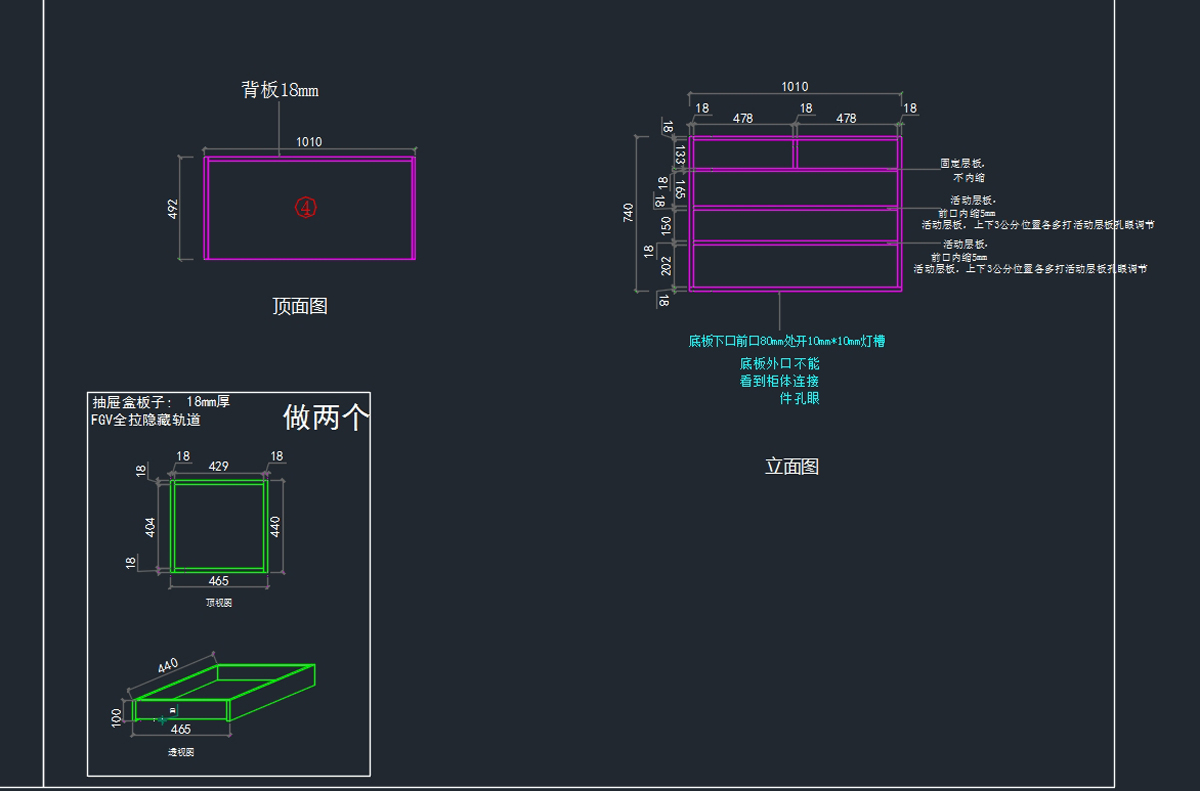Click the 492 height dimension on top view

(x=172, y=209)
